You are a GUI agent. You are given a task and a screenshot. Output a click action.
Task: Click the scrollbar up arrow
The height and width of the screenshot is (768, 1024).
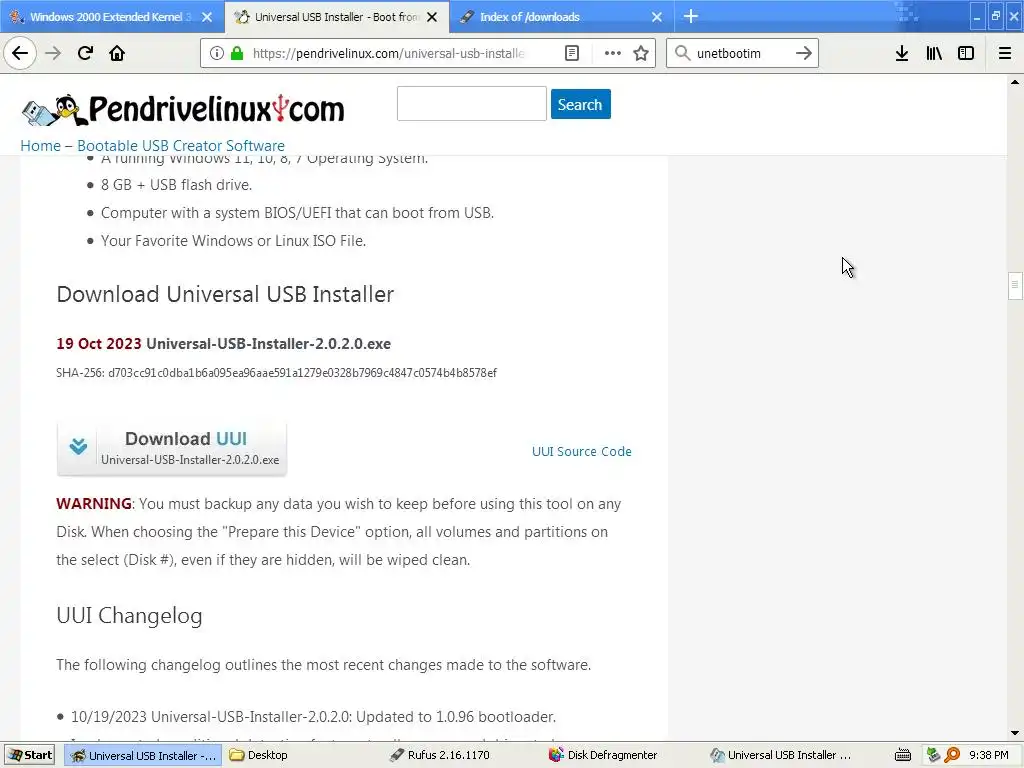[1014, 82]
